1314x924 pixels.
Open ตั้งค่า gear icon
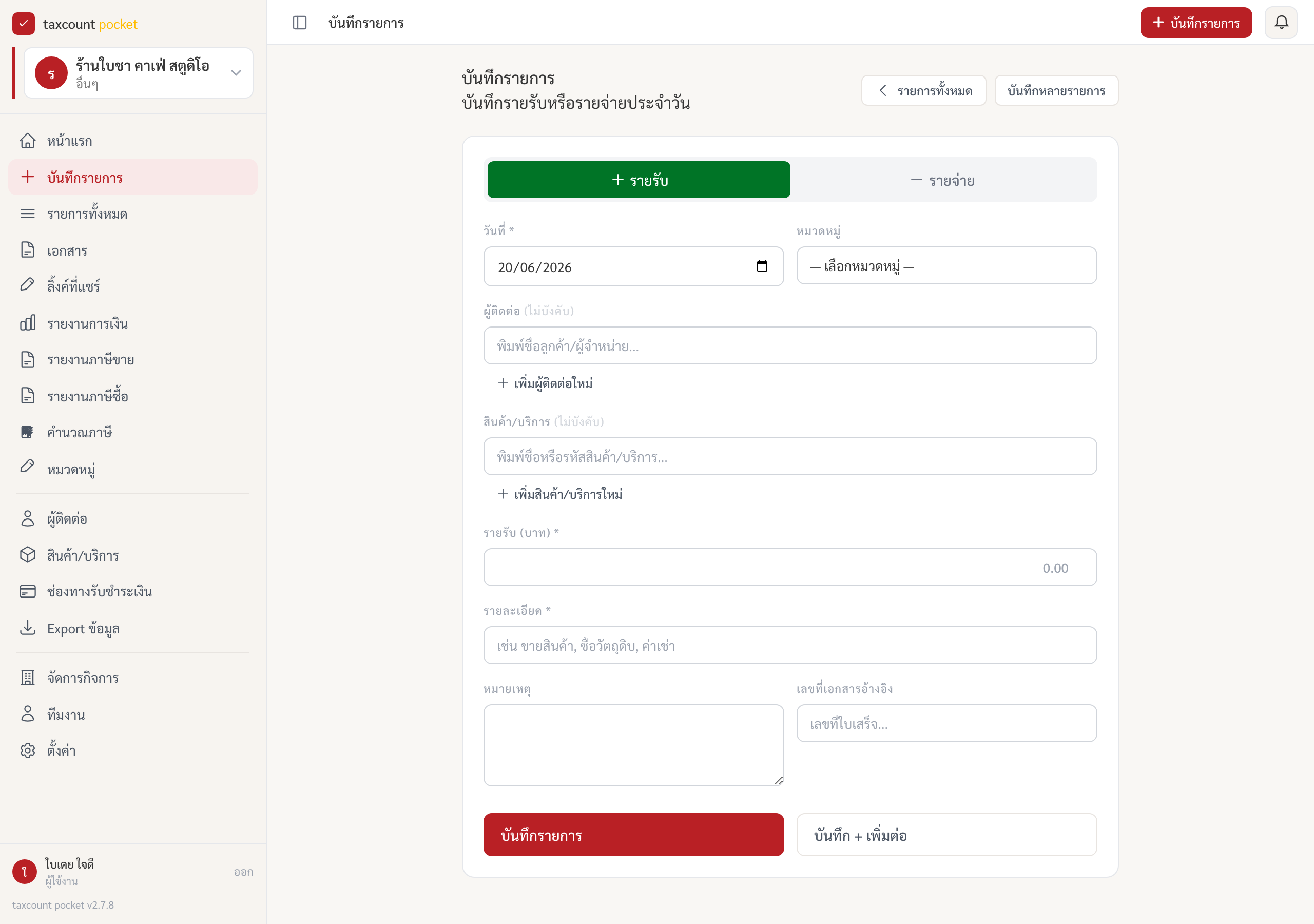[28, 750]
